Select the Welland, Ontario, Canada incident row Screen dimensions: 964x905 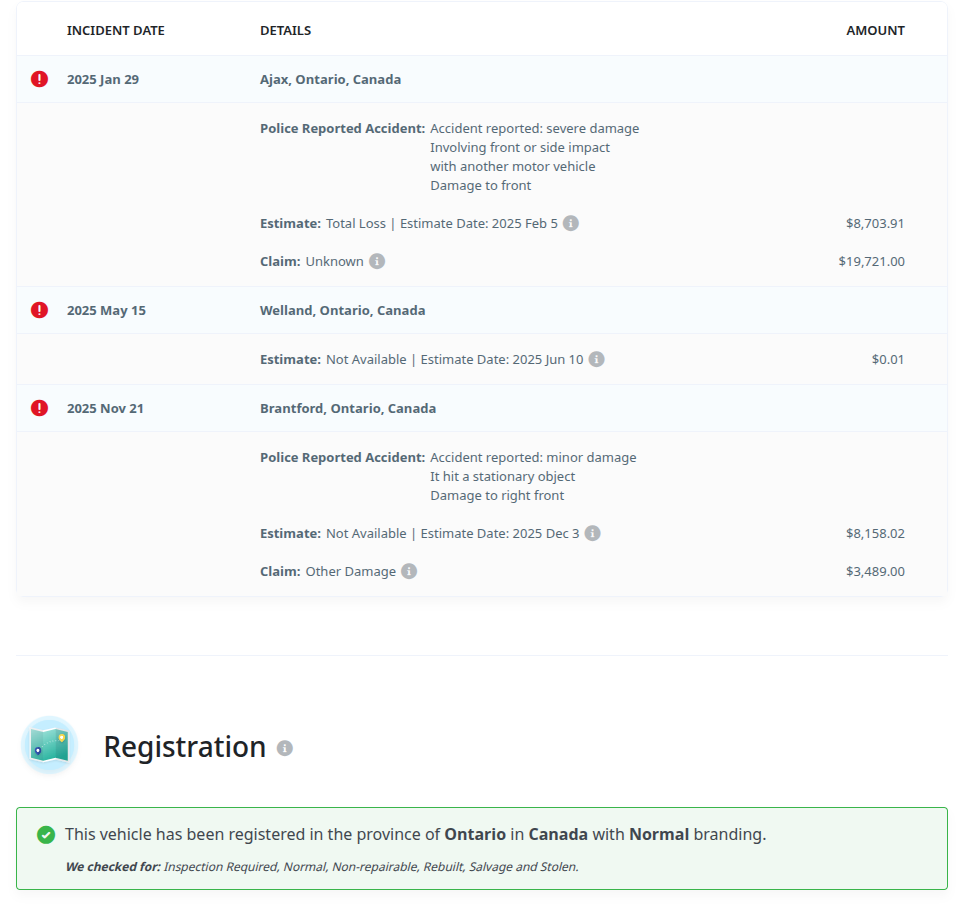tap(342, 310)
